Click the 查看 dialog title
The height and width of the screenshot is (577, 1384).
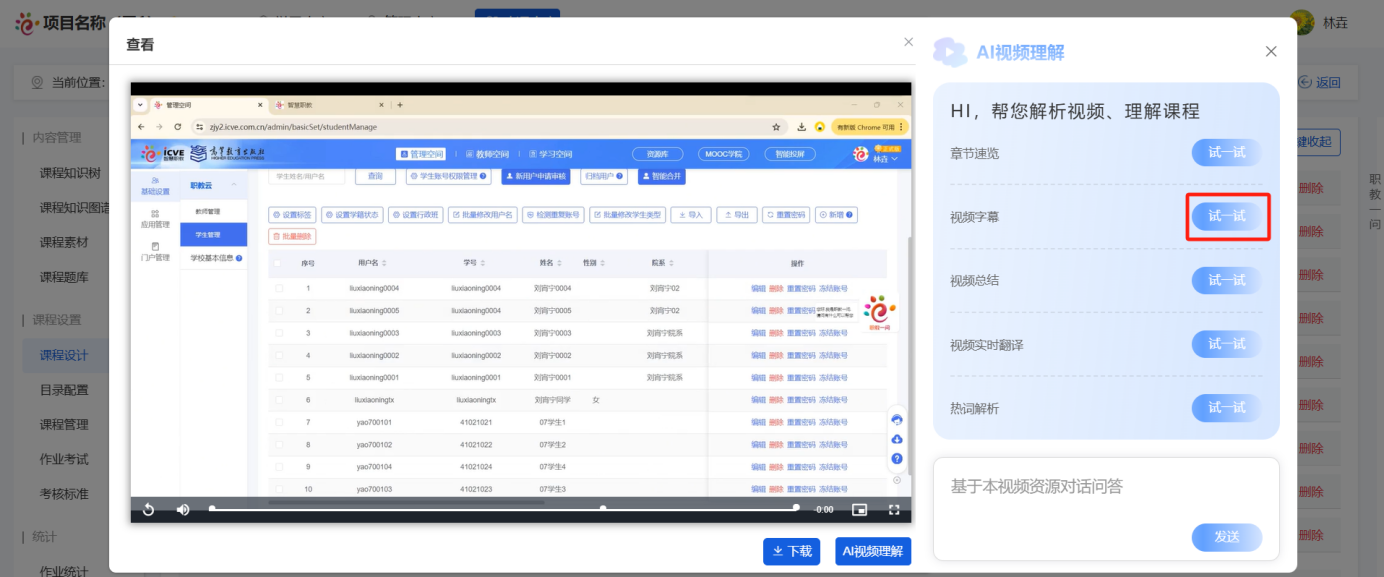click(x=140, y=45)
